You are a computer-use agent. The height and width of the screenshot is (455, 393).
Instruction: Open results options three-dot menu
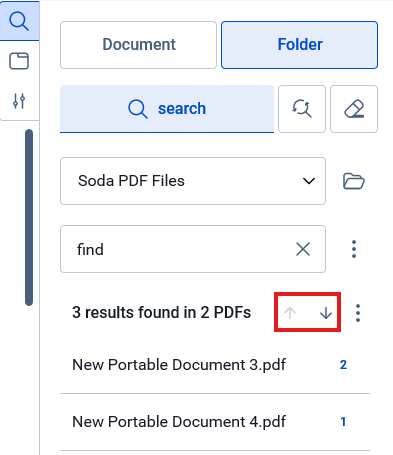(358, 313)
